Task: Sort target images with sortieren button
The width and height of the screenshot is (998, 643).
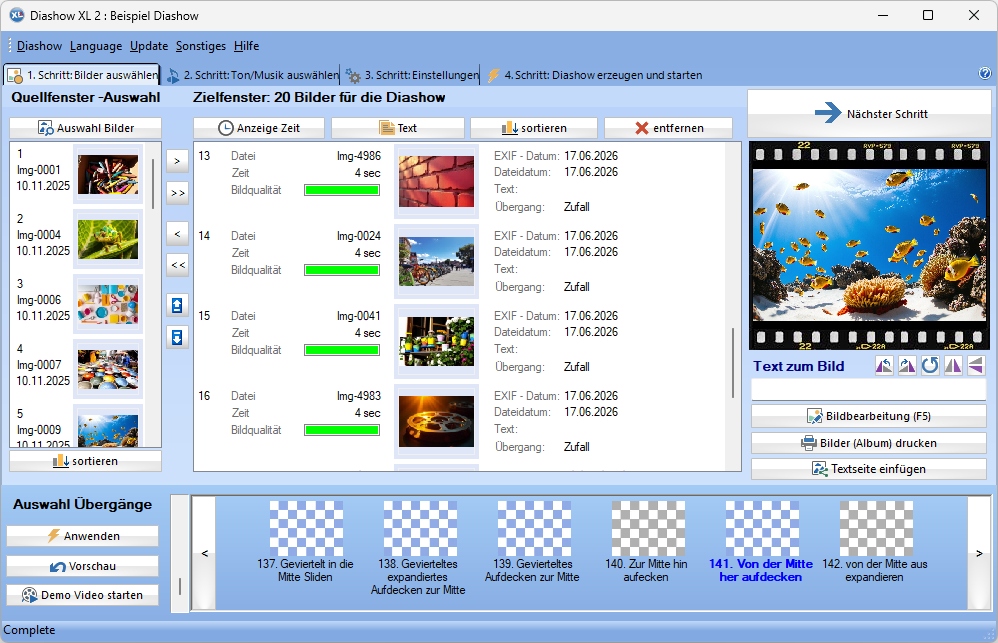Action: point(534,128)
